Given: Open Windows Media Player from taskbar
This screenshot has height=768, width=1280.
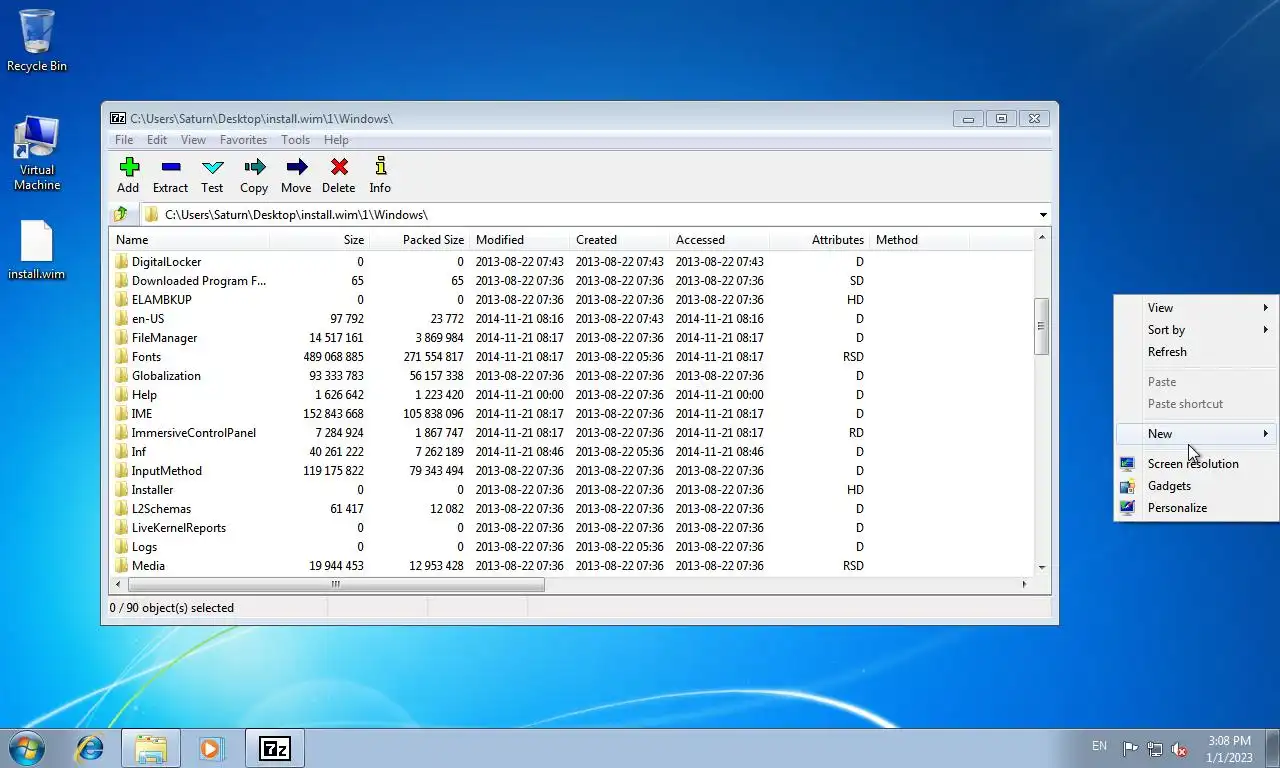Looking at the screenshot, I should coord(211,748).
